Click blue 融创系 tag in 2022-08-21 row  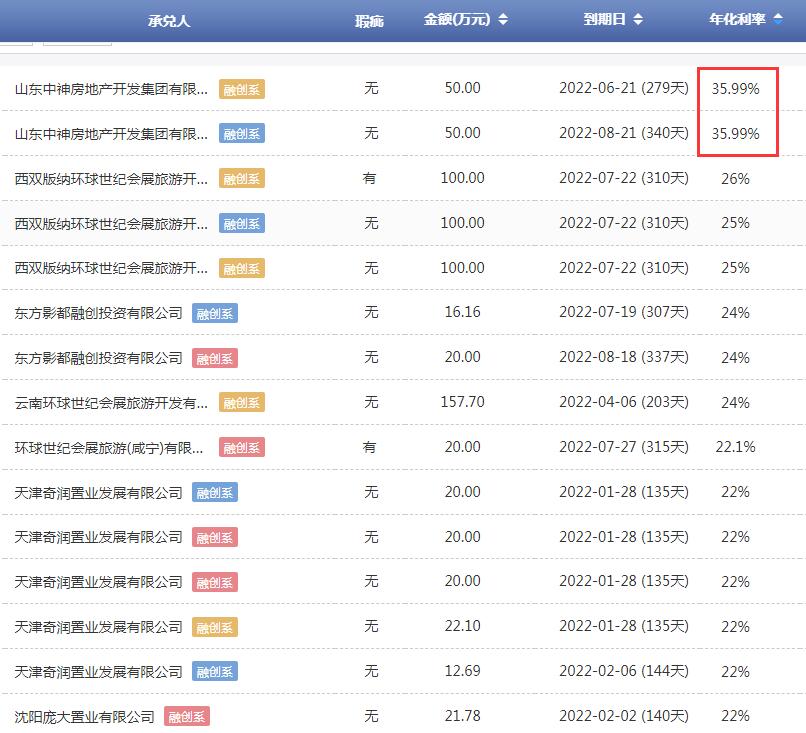tap(242, 134)
